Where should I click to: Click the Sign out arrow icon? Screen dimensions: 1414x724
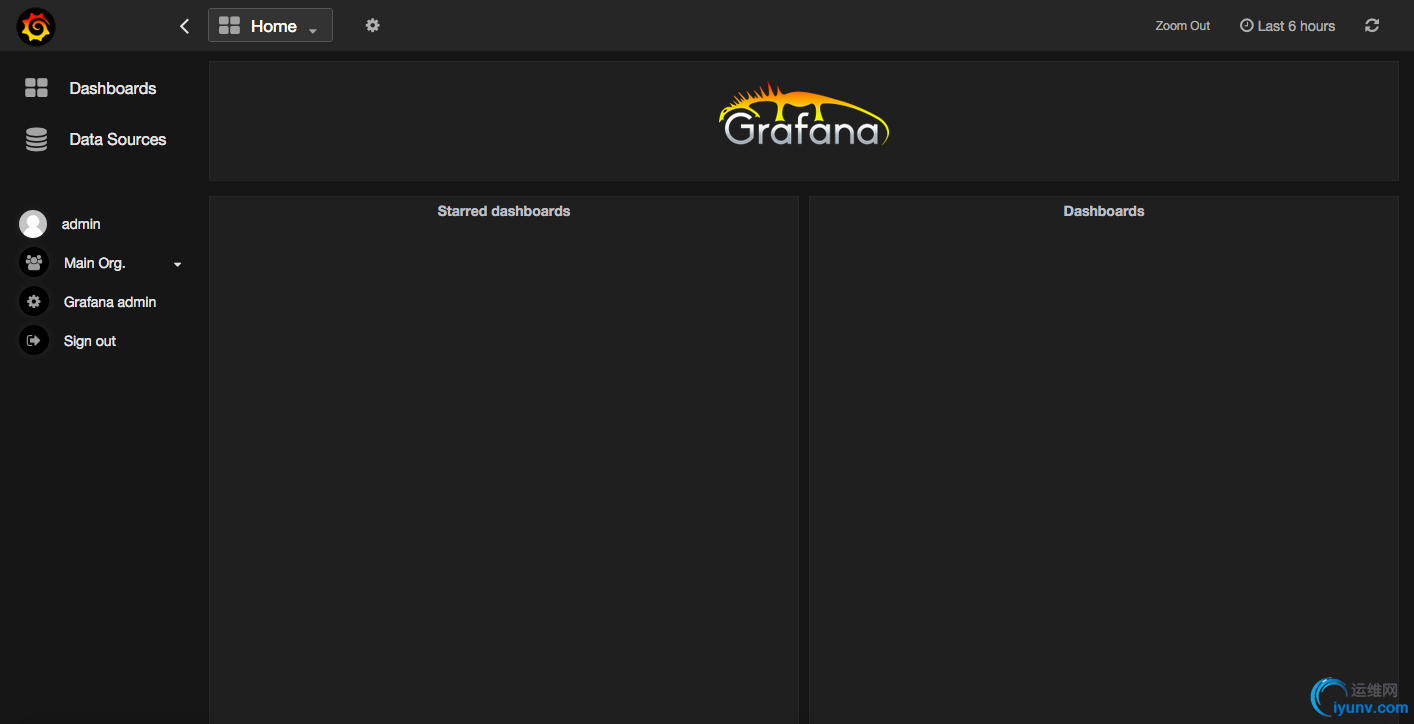34,341
